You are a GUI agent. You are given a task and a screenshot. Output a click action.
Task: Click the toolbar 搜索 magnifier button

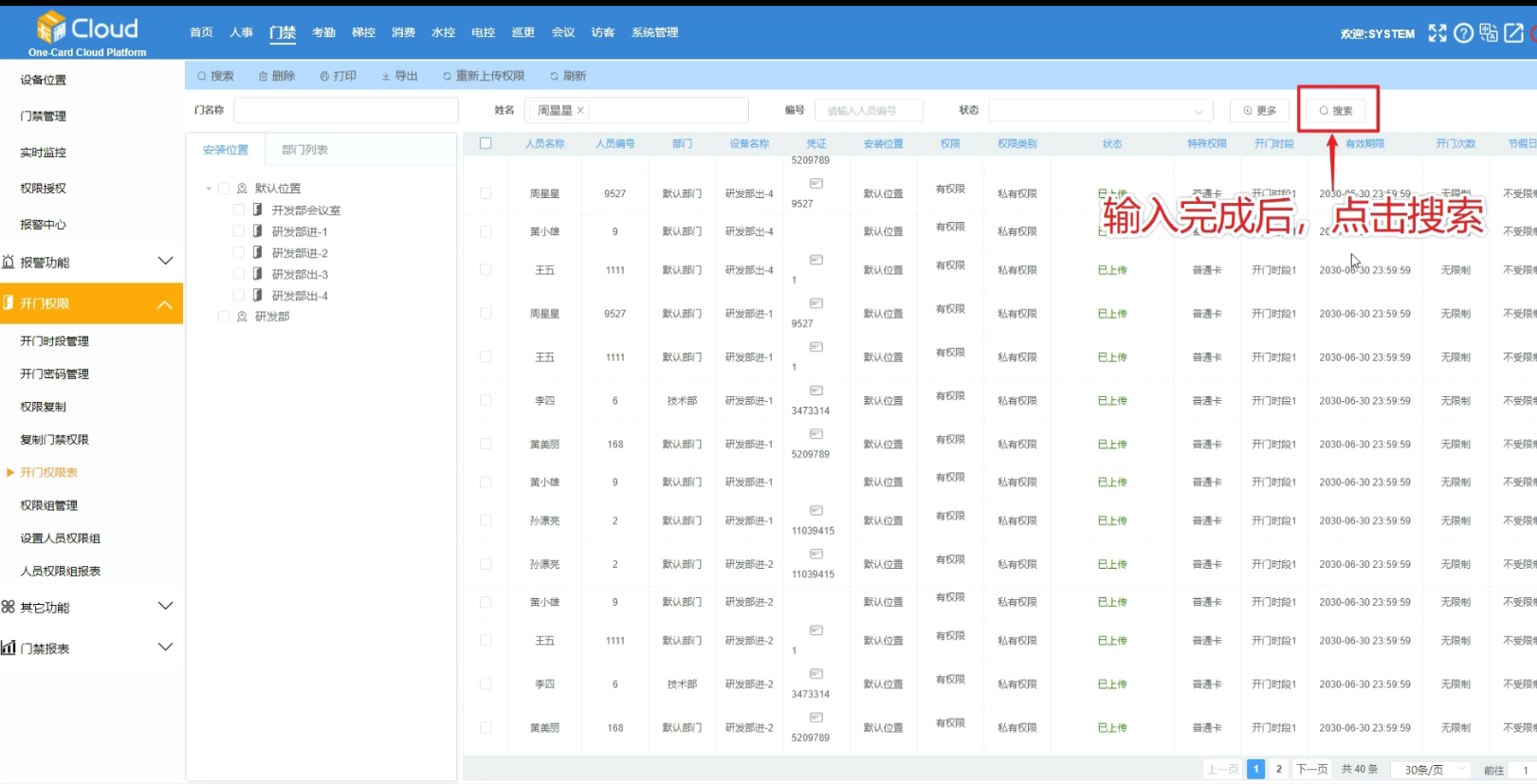(215, 76)
